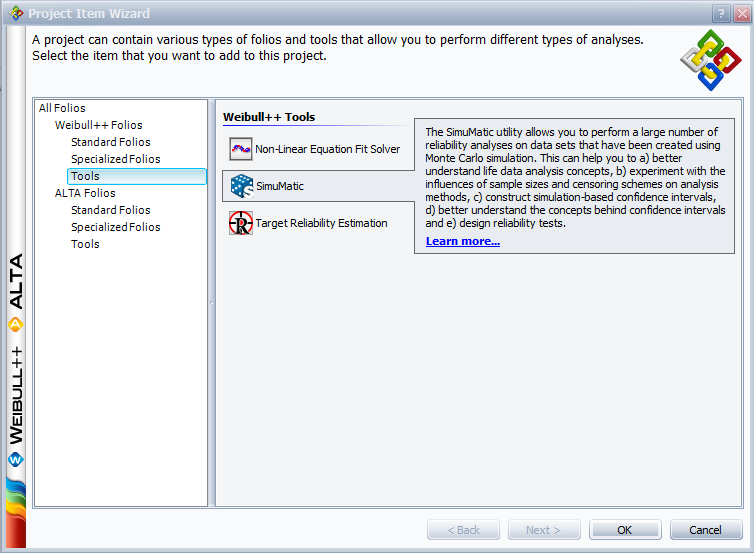Screen dimensions: 754x553
Task: Click the SimuMatic dice icon
Action: pyautogui.click(x=241, y=186)
